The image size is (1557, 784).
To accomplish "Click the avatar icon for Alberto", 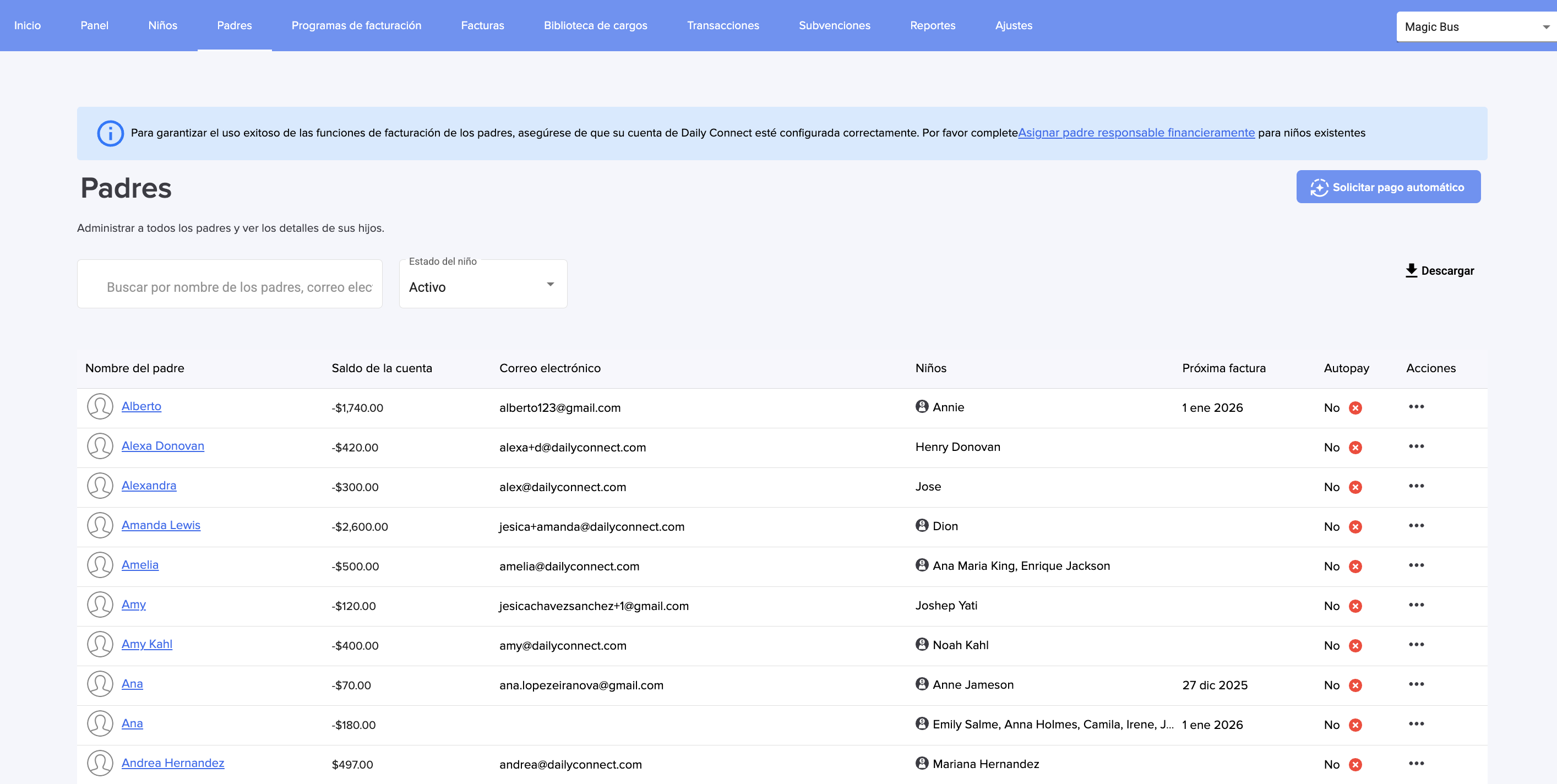I will [100, 407].
